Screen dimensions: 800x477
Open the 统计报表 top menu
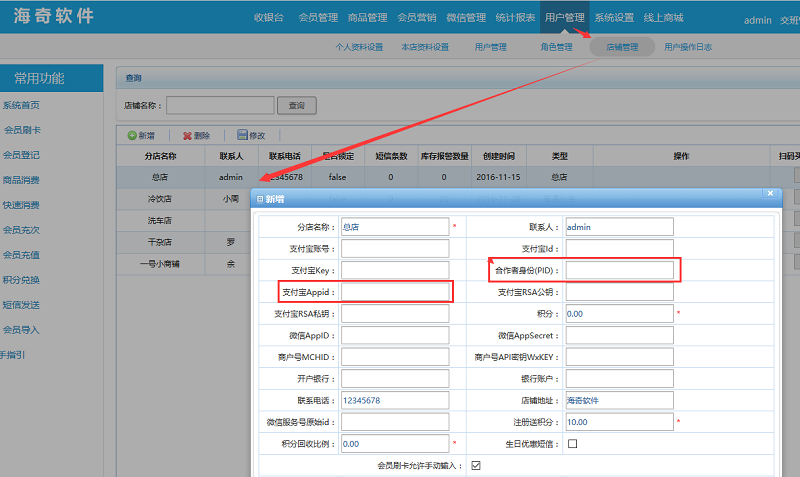[515, 17]
